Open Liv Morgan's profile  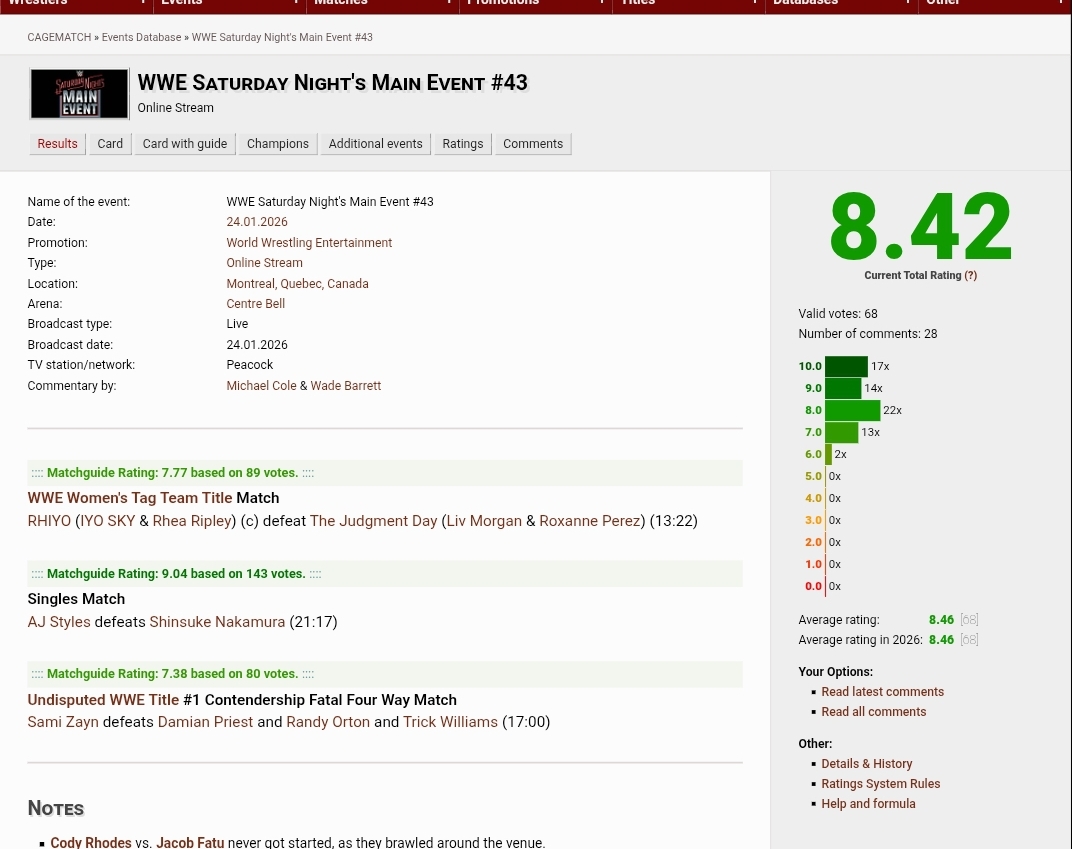(484, 521)
